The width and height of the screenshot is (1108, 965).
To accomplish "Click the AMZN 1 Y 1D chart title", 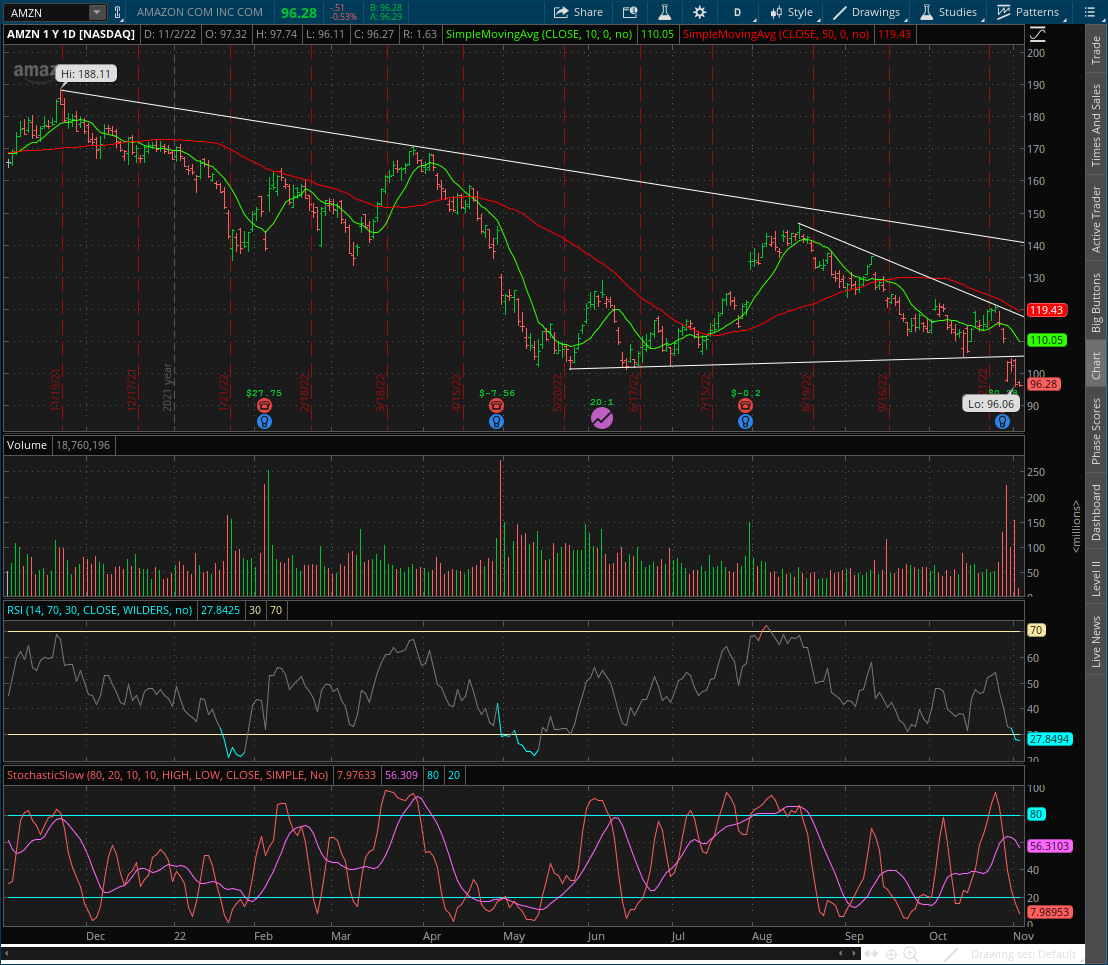I will coord(71,34).
